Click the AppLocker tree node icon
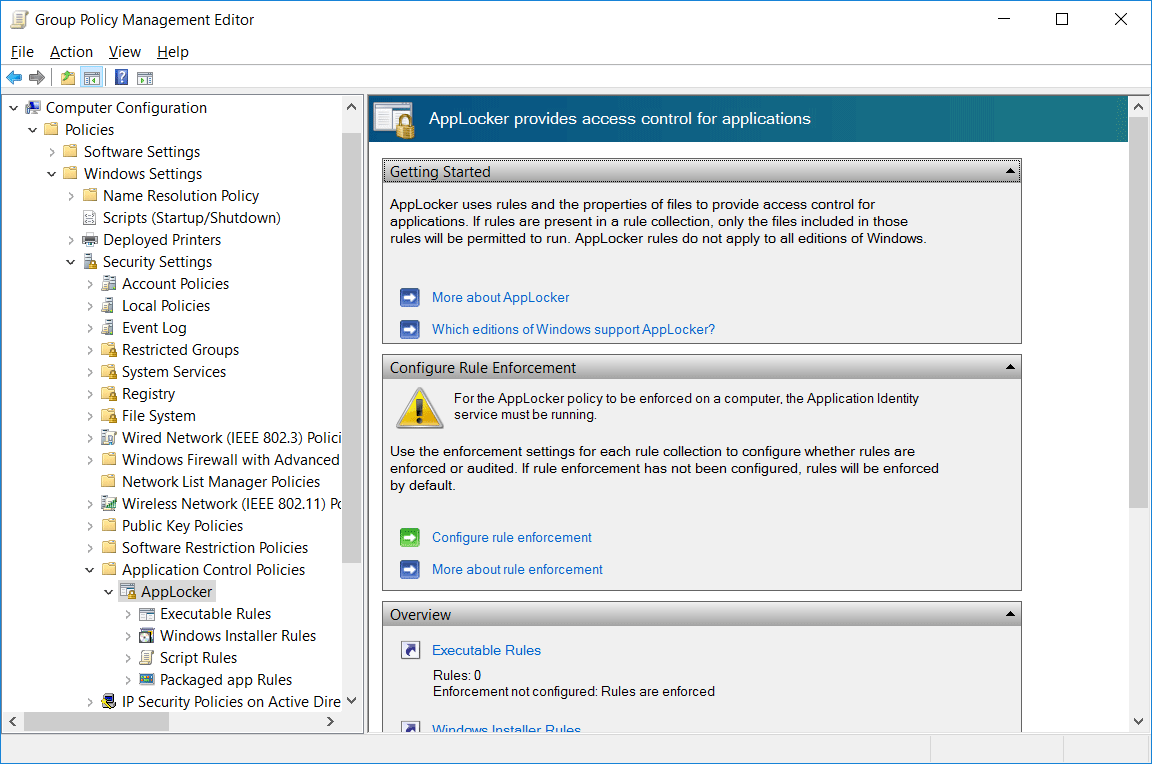1152x764 pixels. (128, 591)
